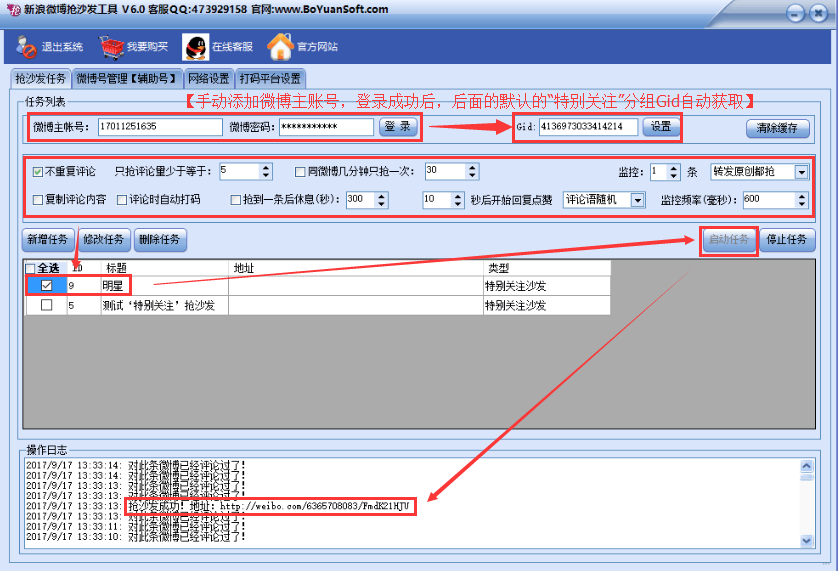838x571 pixels.
Task: Minimize the window using title bar button
Action: 795,13
